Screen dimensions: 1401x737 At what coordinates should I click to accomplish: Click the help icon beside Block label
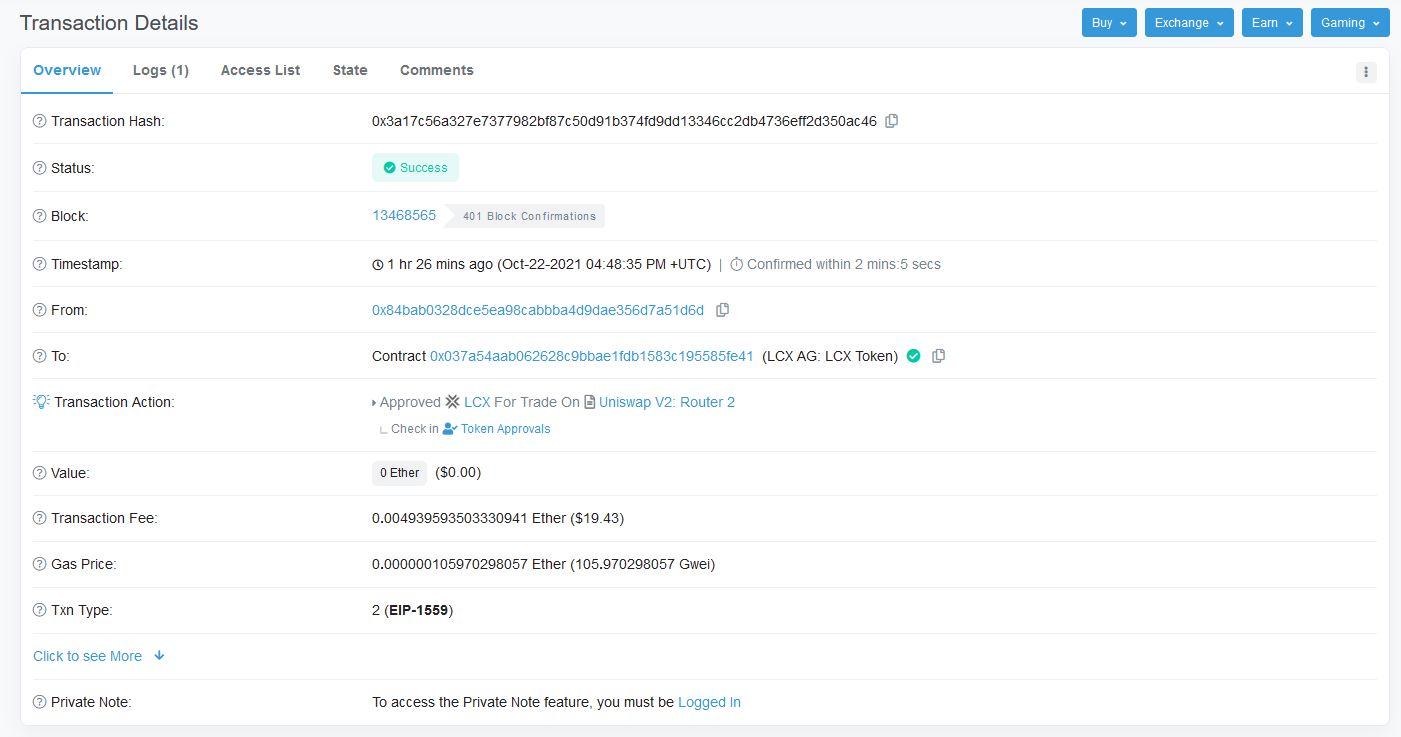[40, 216]
